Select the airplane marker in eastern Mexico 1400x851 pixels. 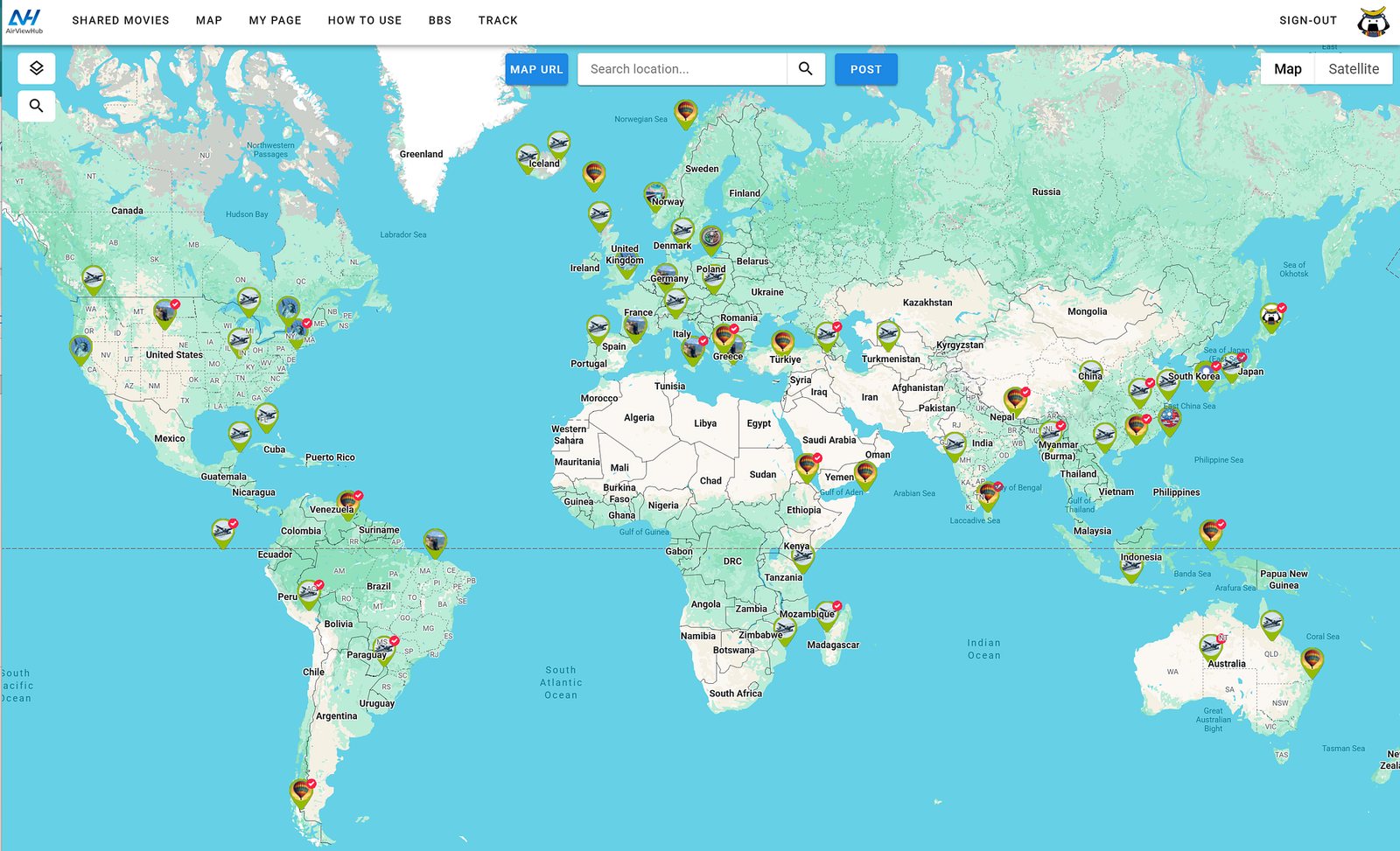coord(240,436)
